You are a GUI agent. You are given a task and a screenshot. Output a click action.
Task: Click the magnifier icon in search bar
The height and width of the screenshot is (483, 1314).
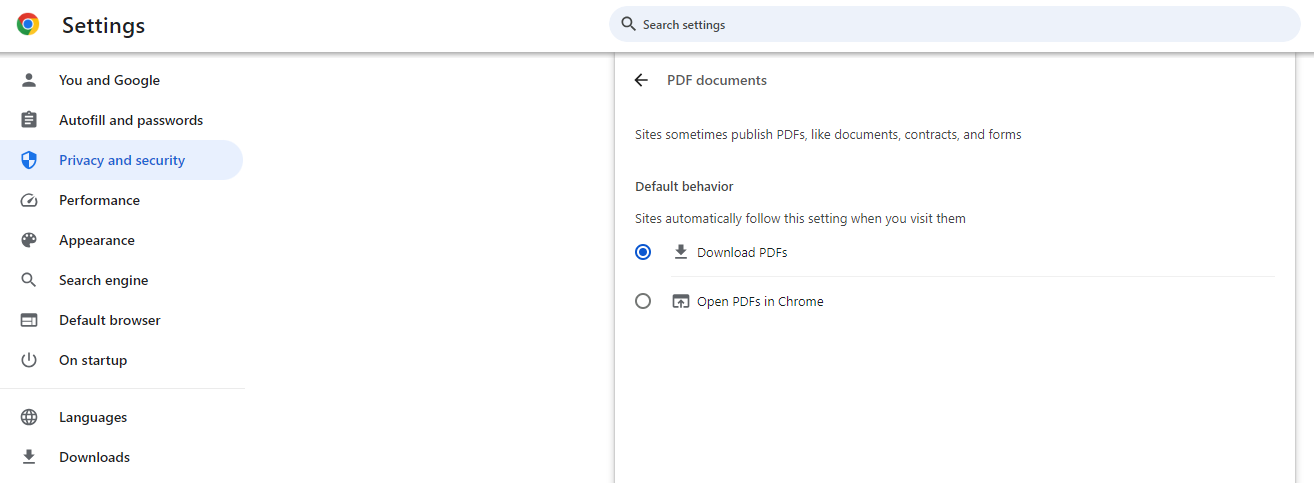tap(628, 24)
